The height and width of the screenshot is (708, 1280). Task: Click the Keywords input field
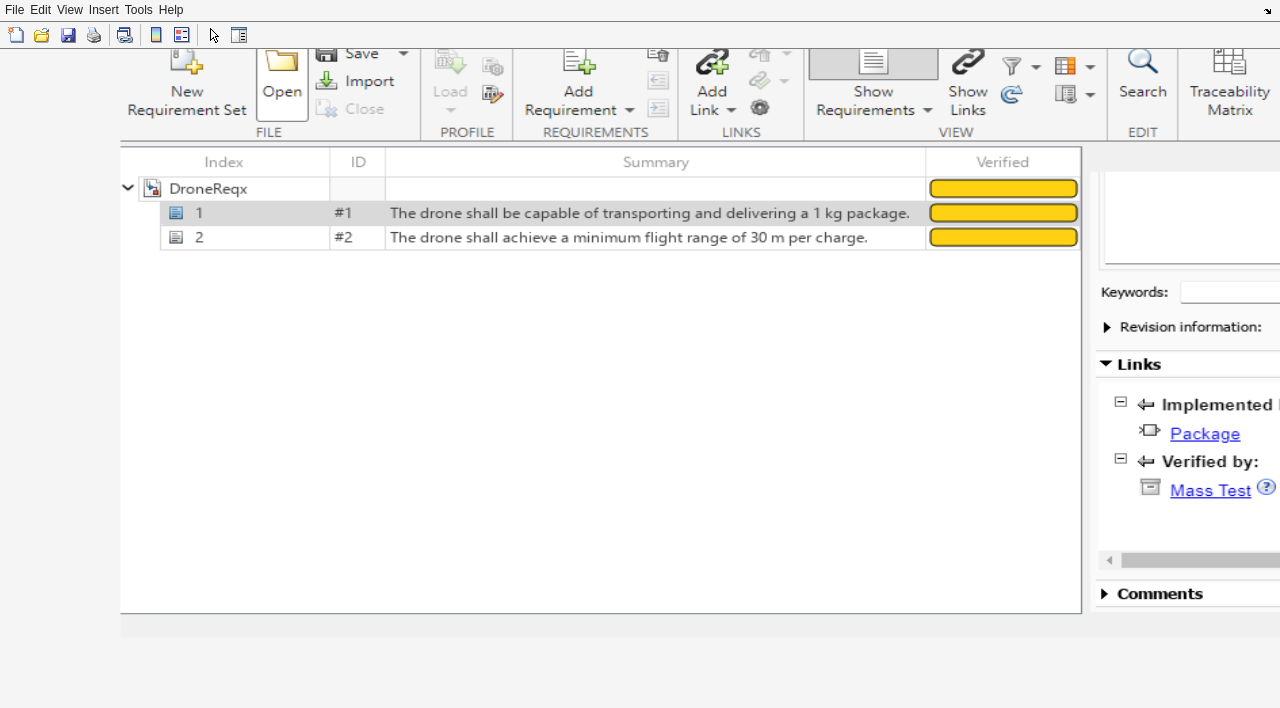coord(1230,293)
